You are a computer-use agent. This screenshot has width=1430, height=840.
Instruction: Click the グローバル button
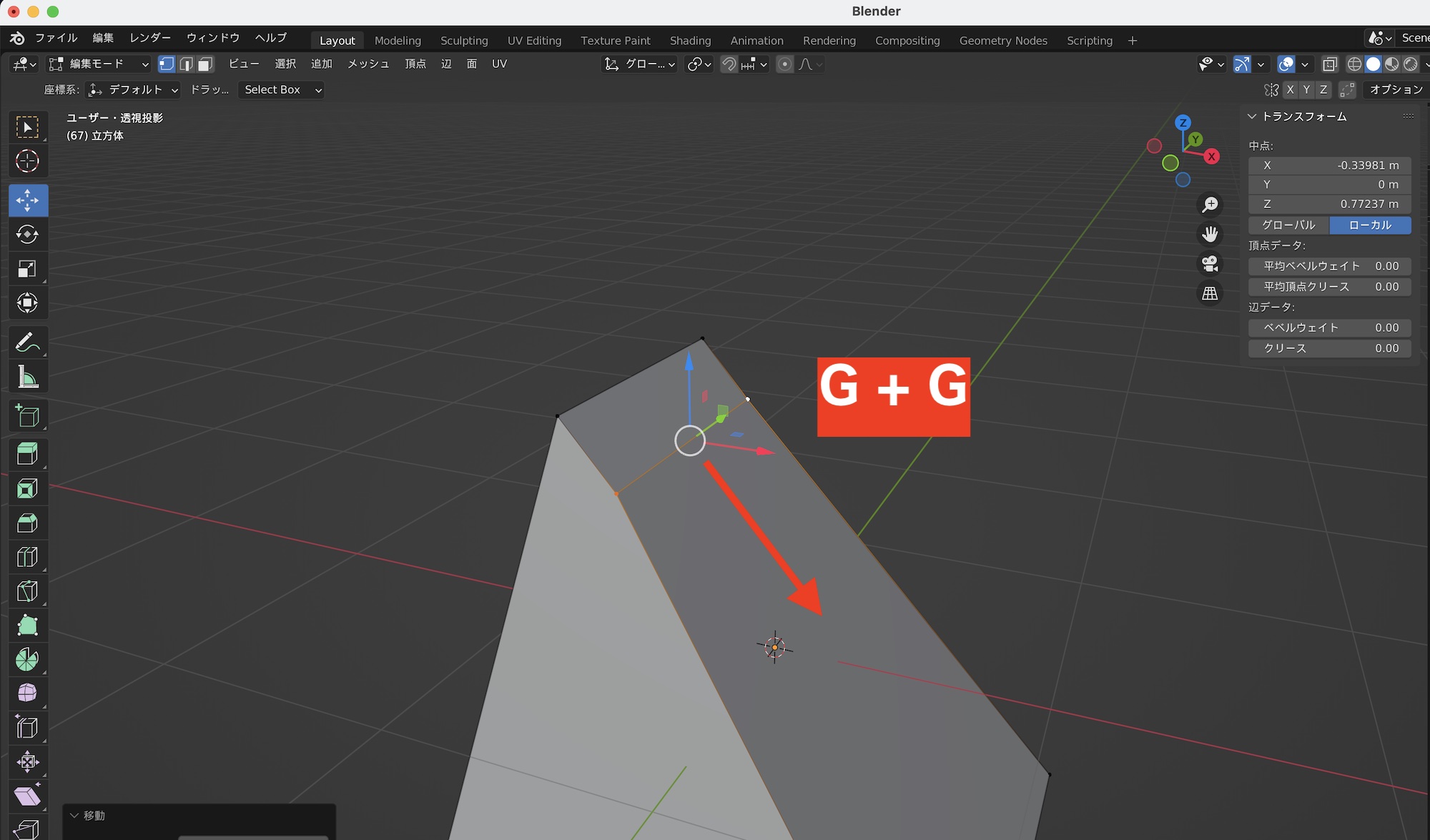[x=1288, y=225]
